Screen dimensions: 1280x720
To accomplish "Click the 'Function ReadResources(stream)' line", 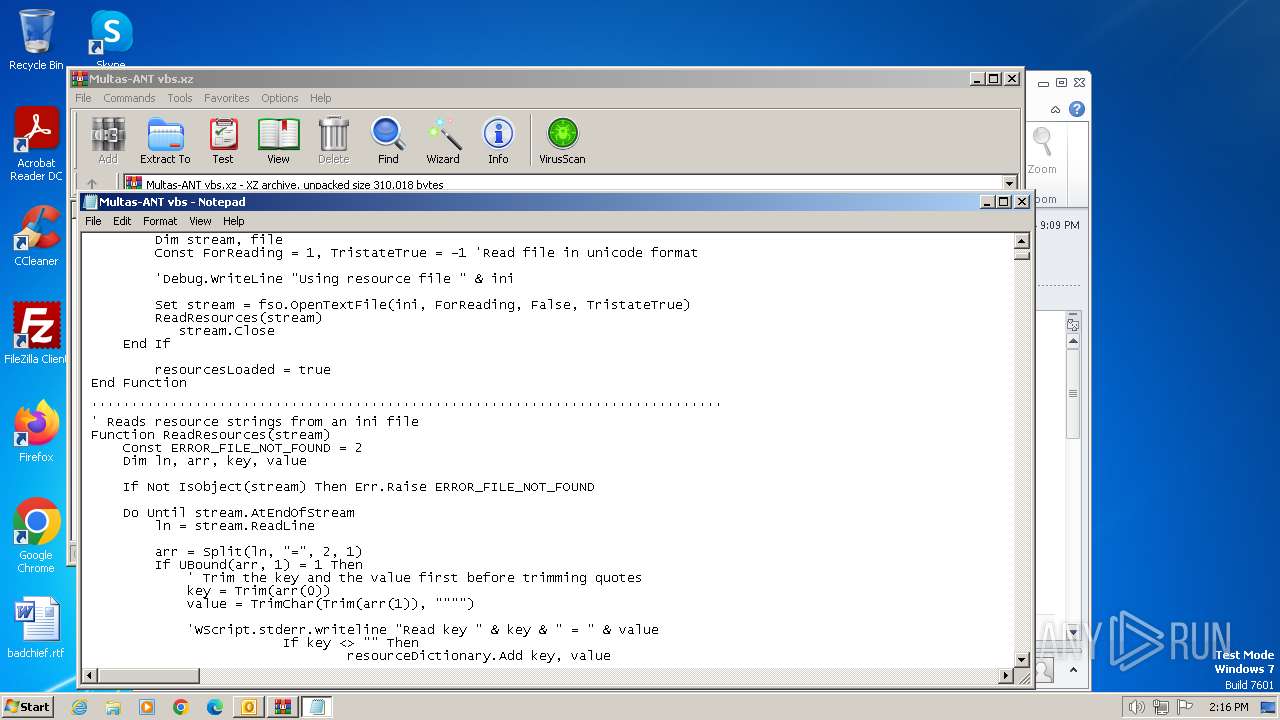I will click(x=210, y=435).
